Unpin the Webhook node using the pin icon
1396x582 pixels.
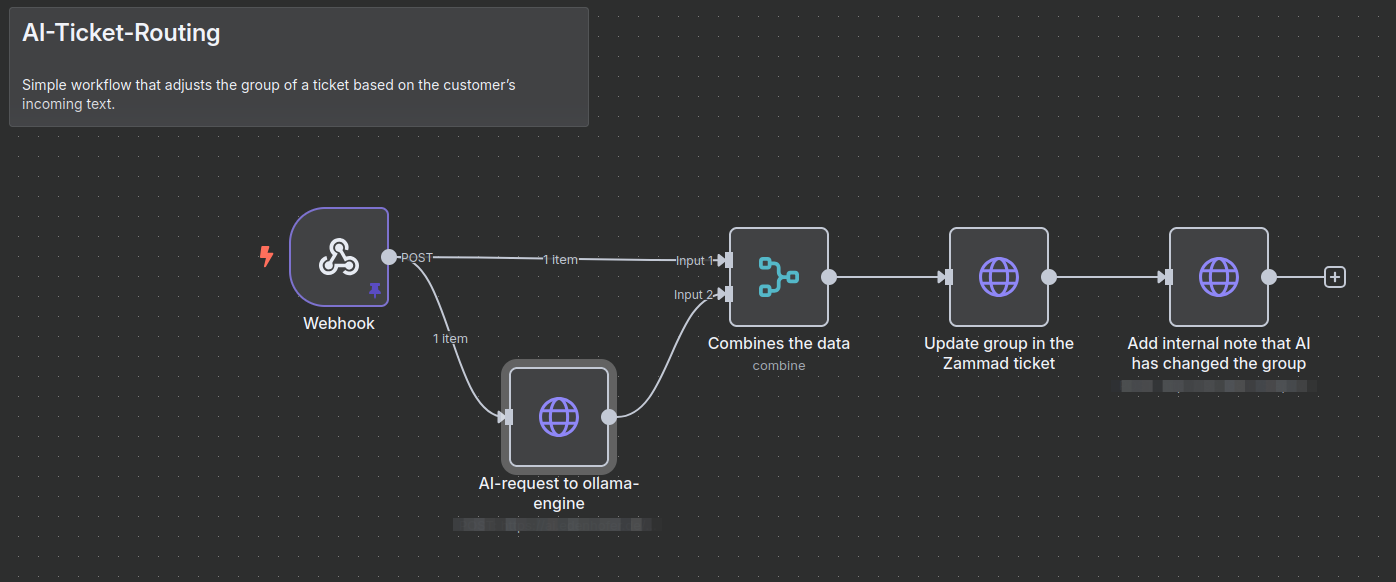(374, 290)
